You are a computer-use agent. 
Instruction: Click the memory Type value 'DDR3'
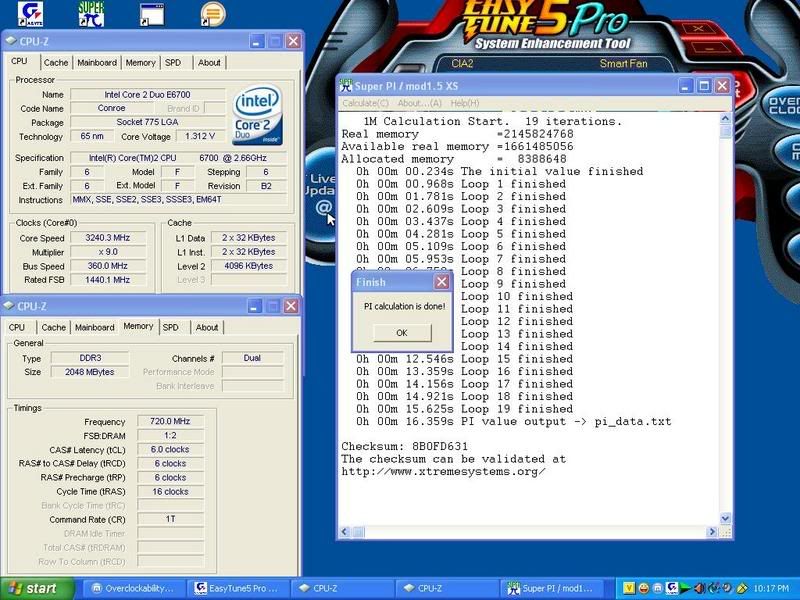(90, 358)
